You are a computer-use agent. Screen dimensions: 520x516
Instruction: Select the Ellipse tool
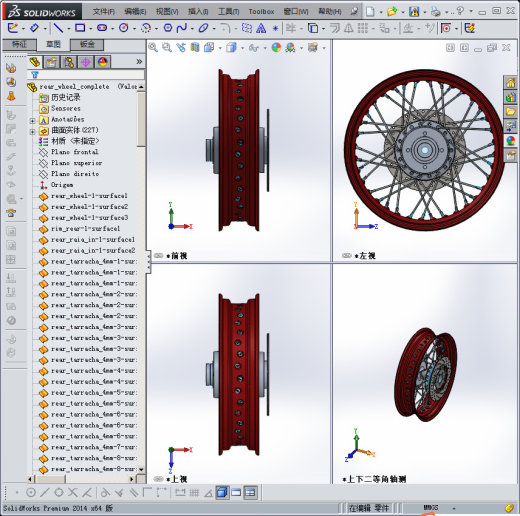click(203, 28)
